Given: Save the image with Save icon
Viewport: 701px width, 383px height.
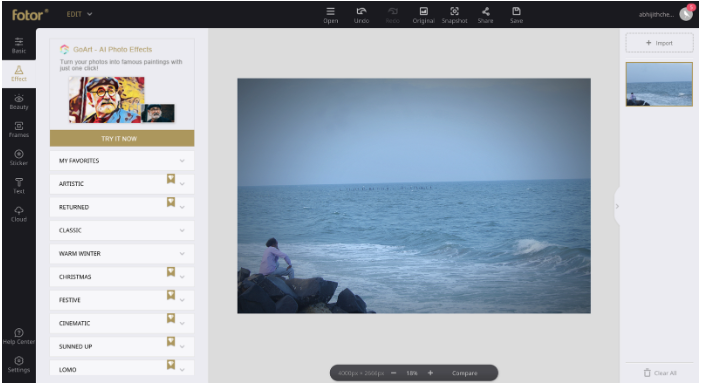Looking at the screenshot, I should pos(516,15).
